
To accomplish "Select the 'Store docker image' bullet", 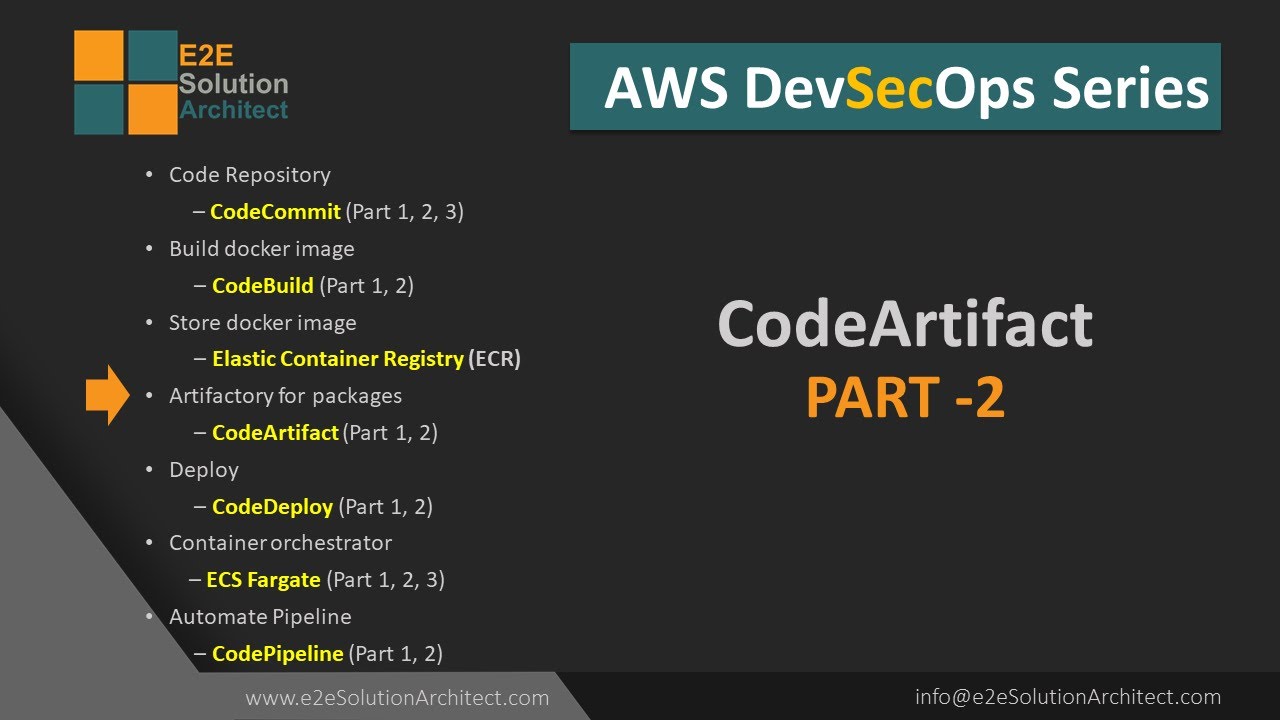I will coord(263,323).
